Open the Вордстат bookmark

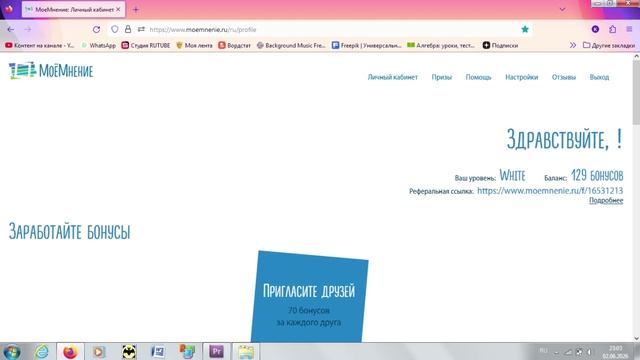click(234, 45)
